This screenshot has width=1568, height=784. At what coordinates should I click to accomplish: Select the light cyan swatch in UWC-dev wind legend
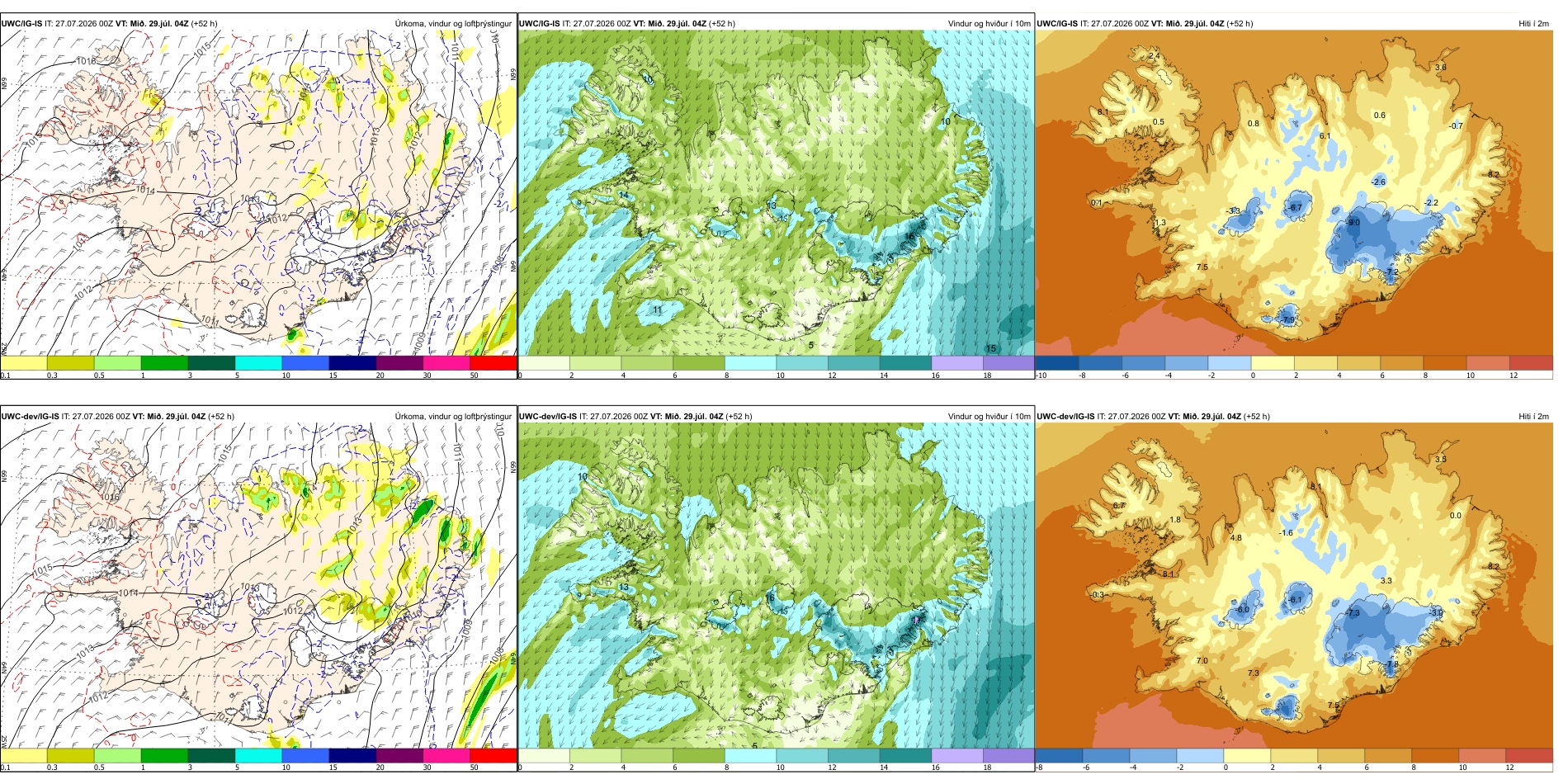pos(750,755)
